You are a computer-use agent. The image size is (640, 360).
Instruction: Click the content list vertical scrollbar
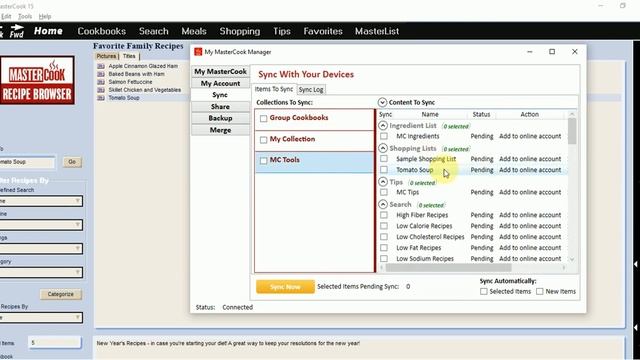click(572, 131)
